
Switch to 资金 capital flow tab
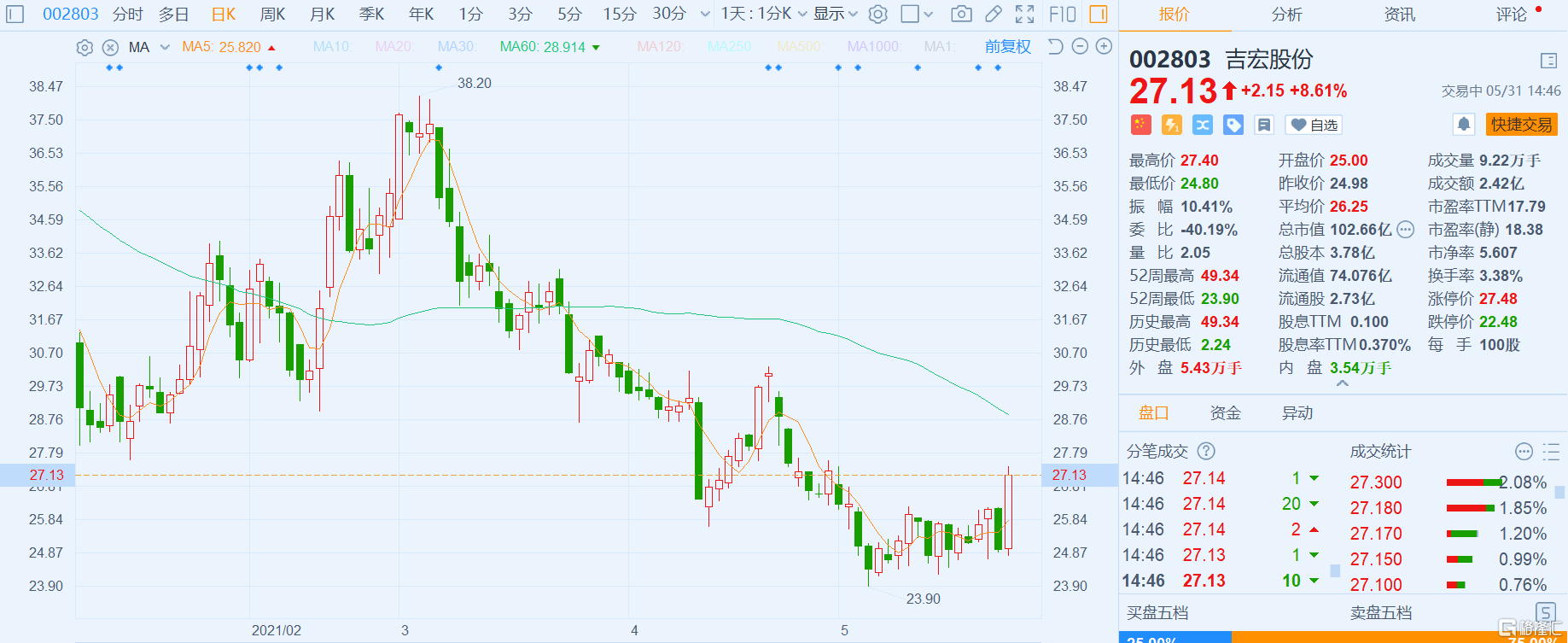[1226, 413]
